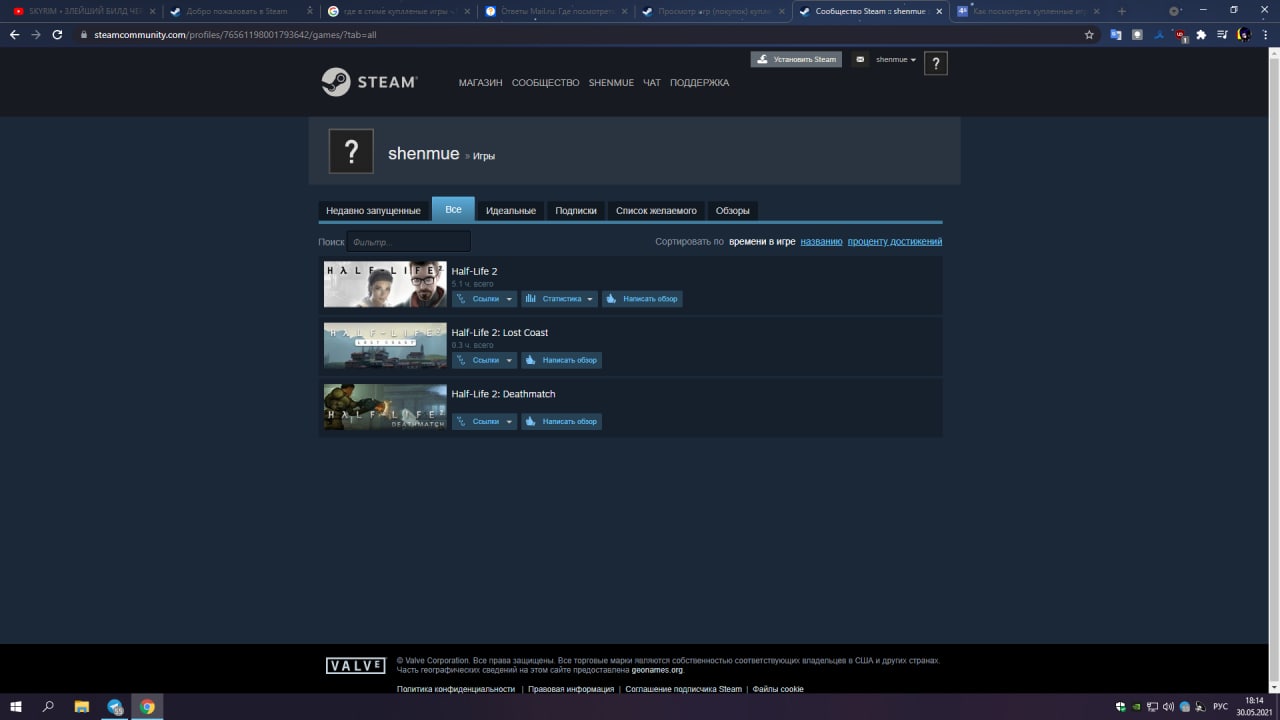
Task: Open Ссылки dropdown for Lost Coast
Action: click(484, 360)
